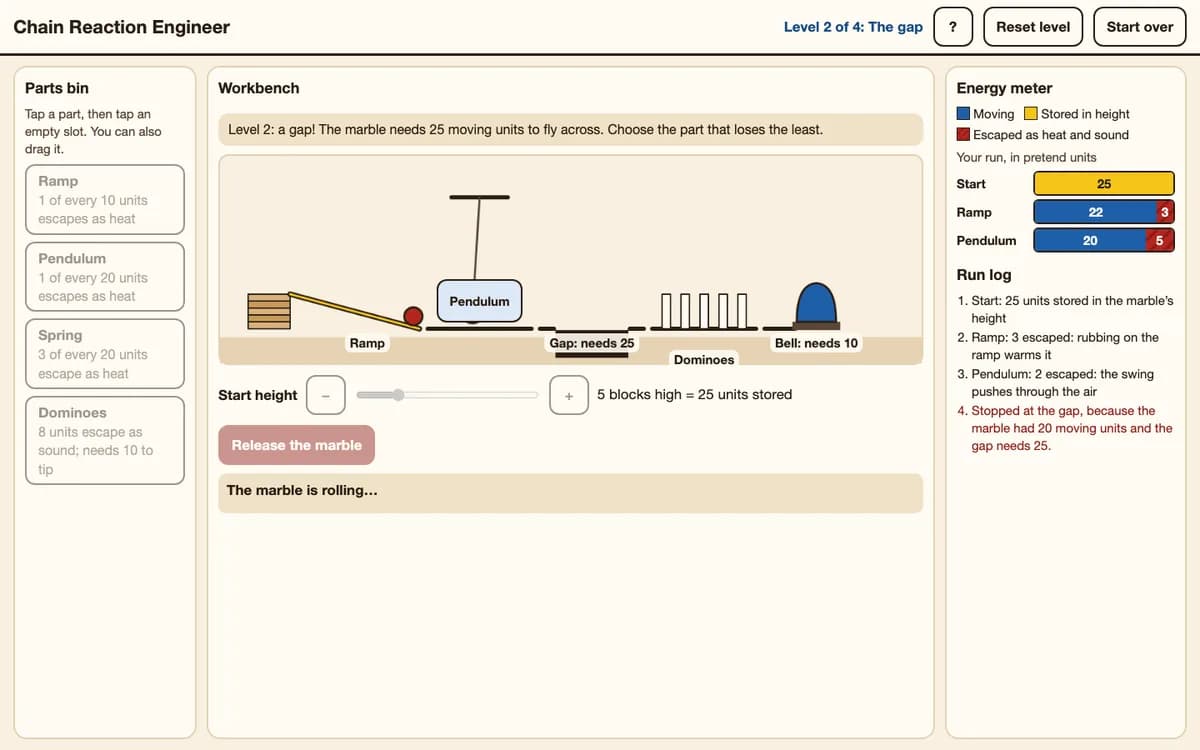Click 'Level 2 of 4: The gap' text
This screenshot has height=750, width=1200.
click(x=853, y=27)
